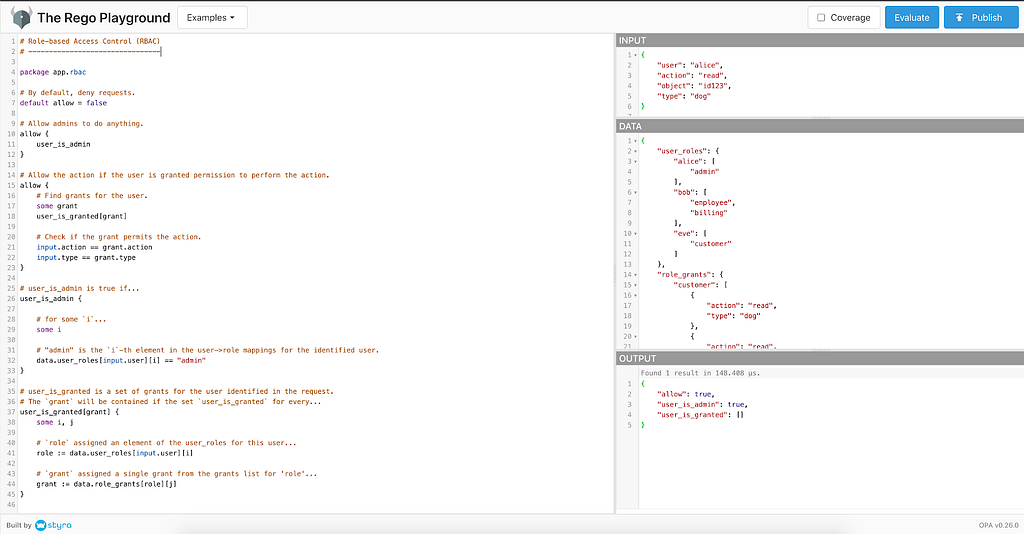Collapse alice array fold arrow
This screenshot has height=534, width=1024.
(635, 161)
